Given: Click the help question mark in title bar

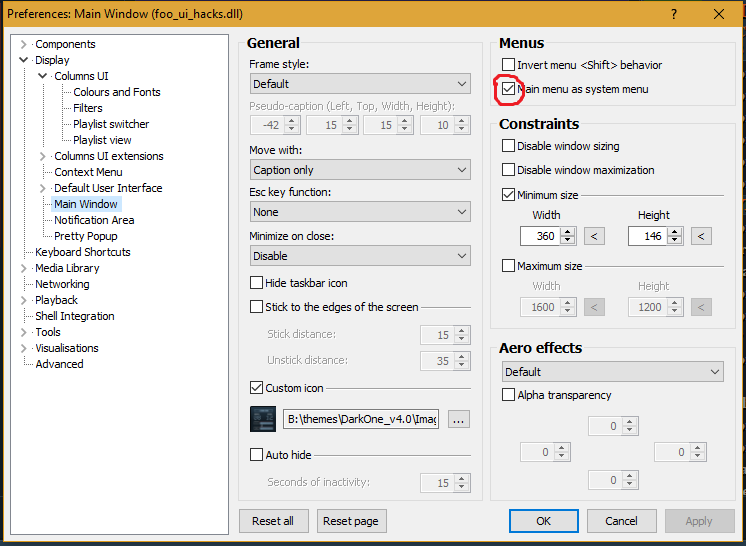Looking at the screenshot, I should click(674, 14).
